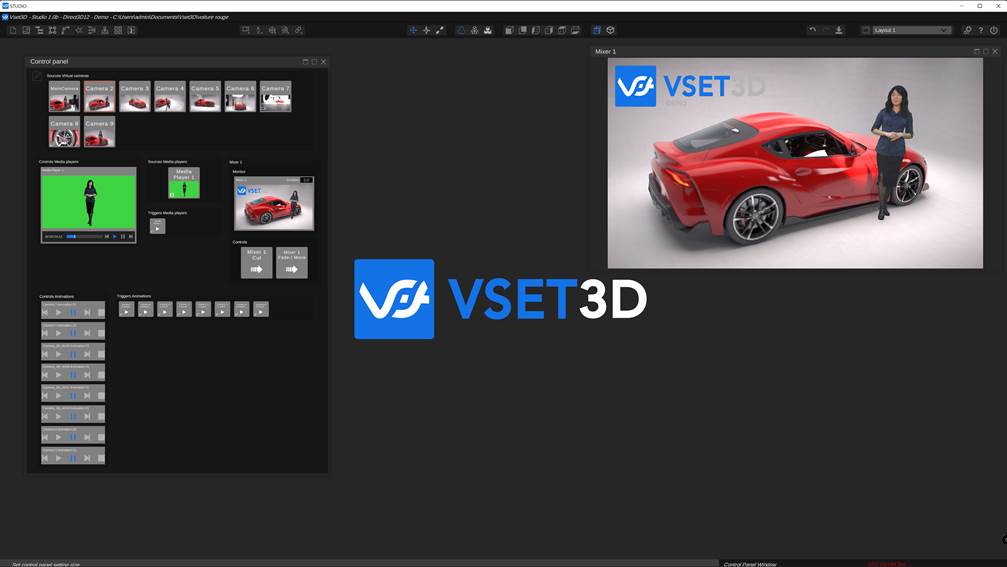Click the New project icon in the toolbar
This screenshot has width=1007, height=567.
pyautogui.click(x=13, y=30)
